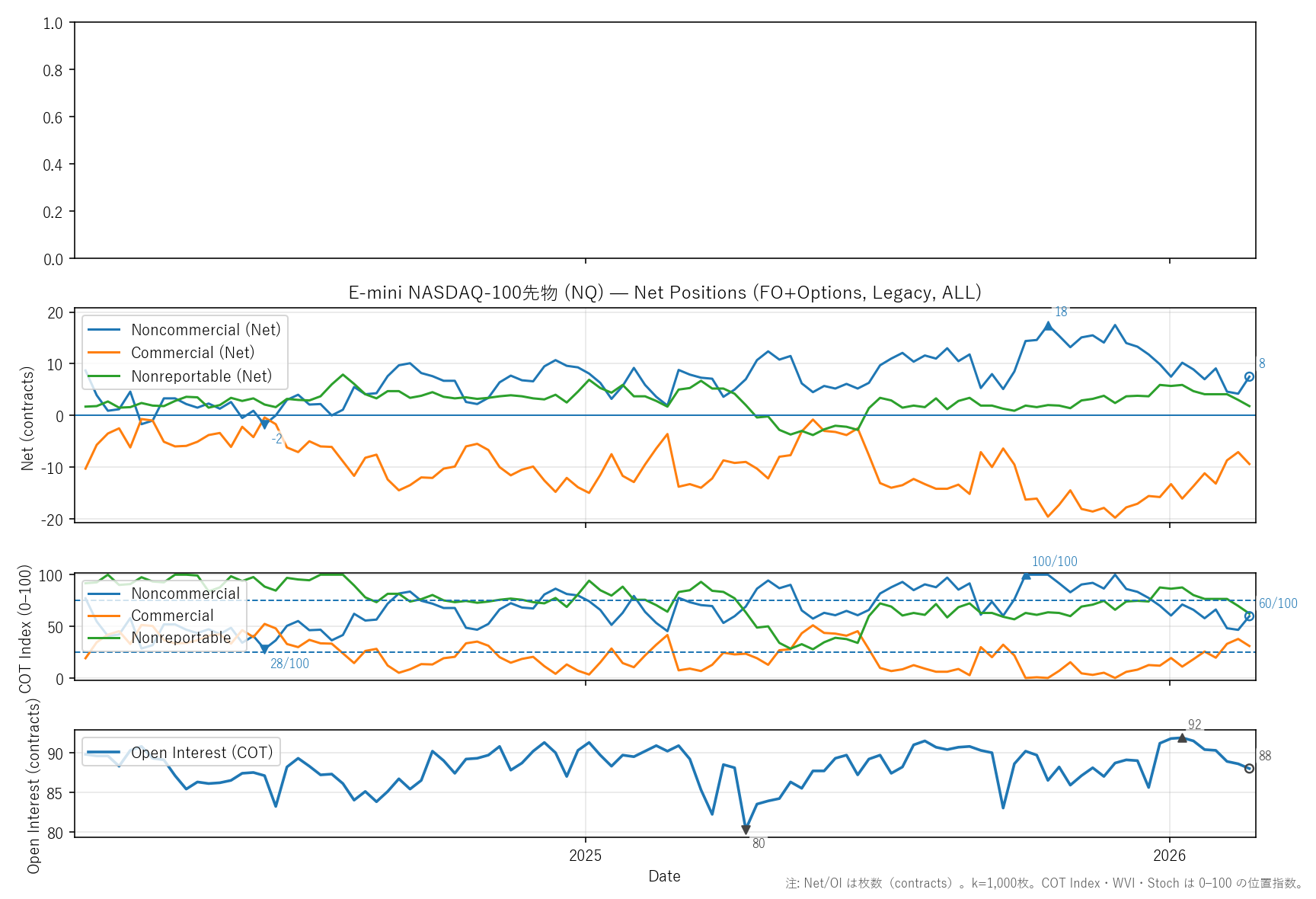Viewport: 1316px width, 899px height.
Task: Click the peak triangle marker labeled 18
Action: click(1048, 325)
